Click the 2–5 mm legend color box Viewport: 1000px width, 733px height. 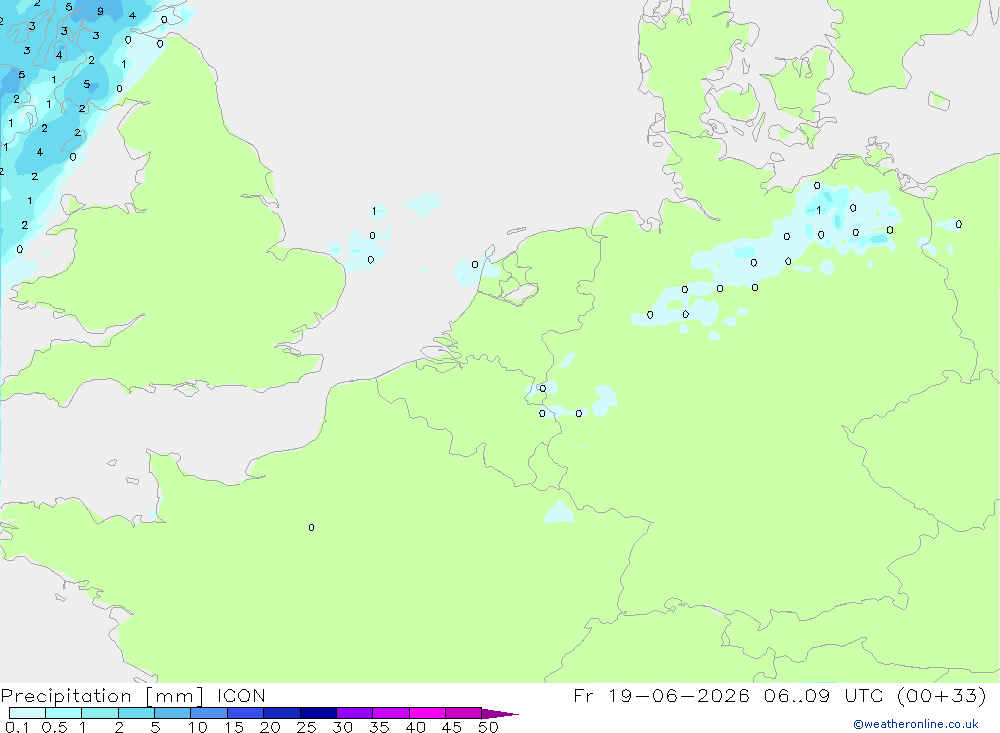[136, 713]
